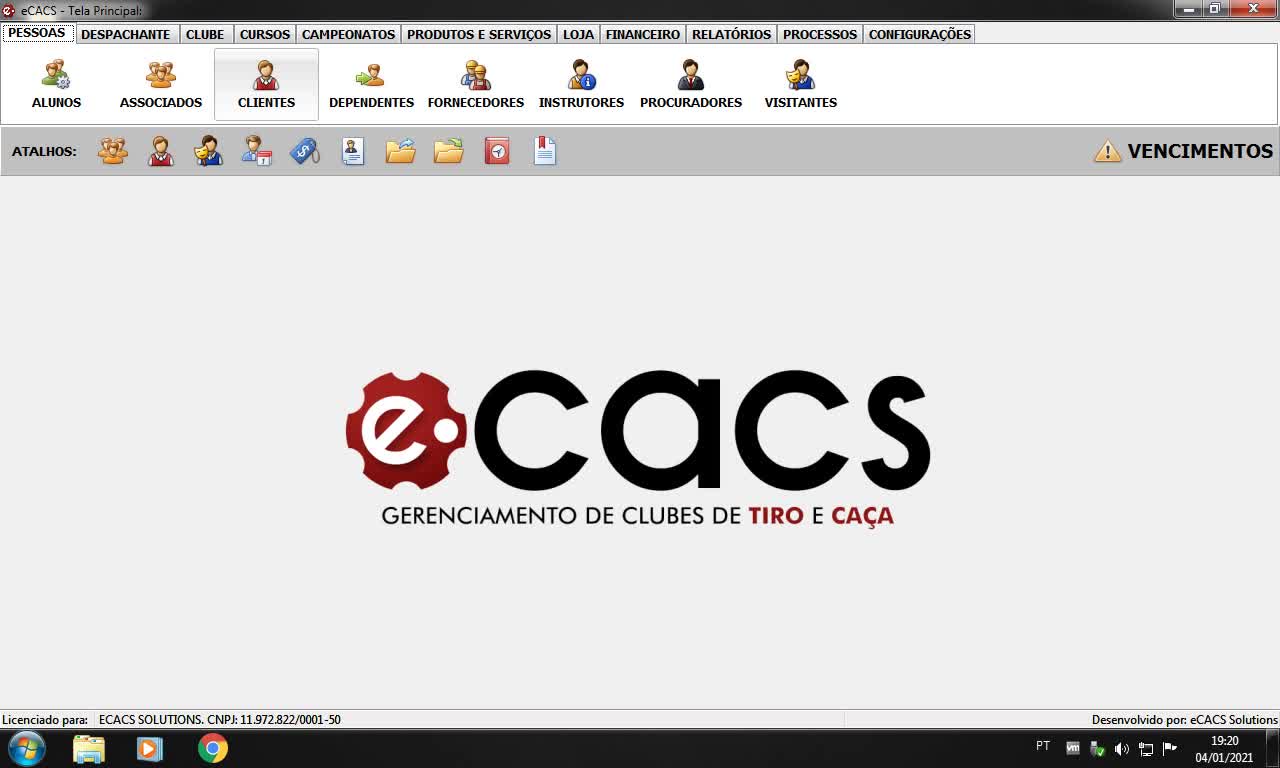Open the DEPENDENTES section
The image size is (1280, 768).
[371, 85]
